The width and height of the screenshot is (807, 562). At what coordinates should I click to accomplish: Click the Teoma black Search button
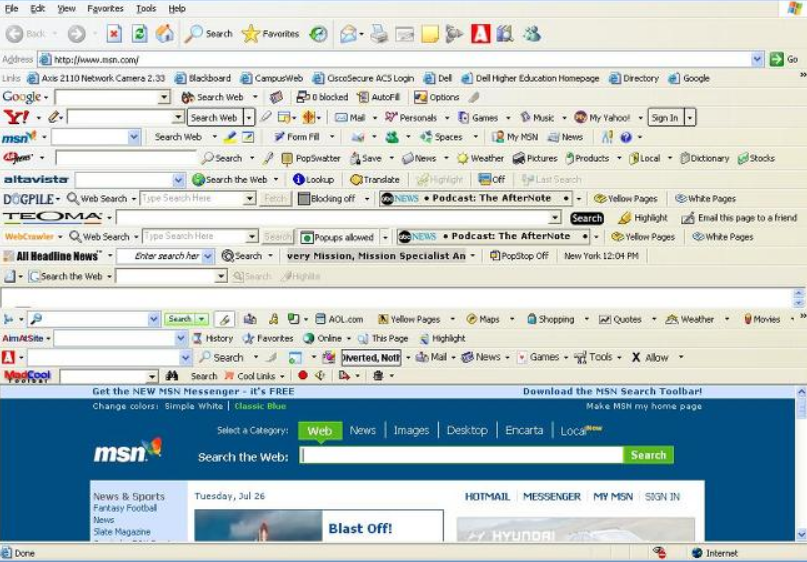[586, 218]
